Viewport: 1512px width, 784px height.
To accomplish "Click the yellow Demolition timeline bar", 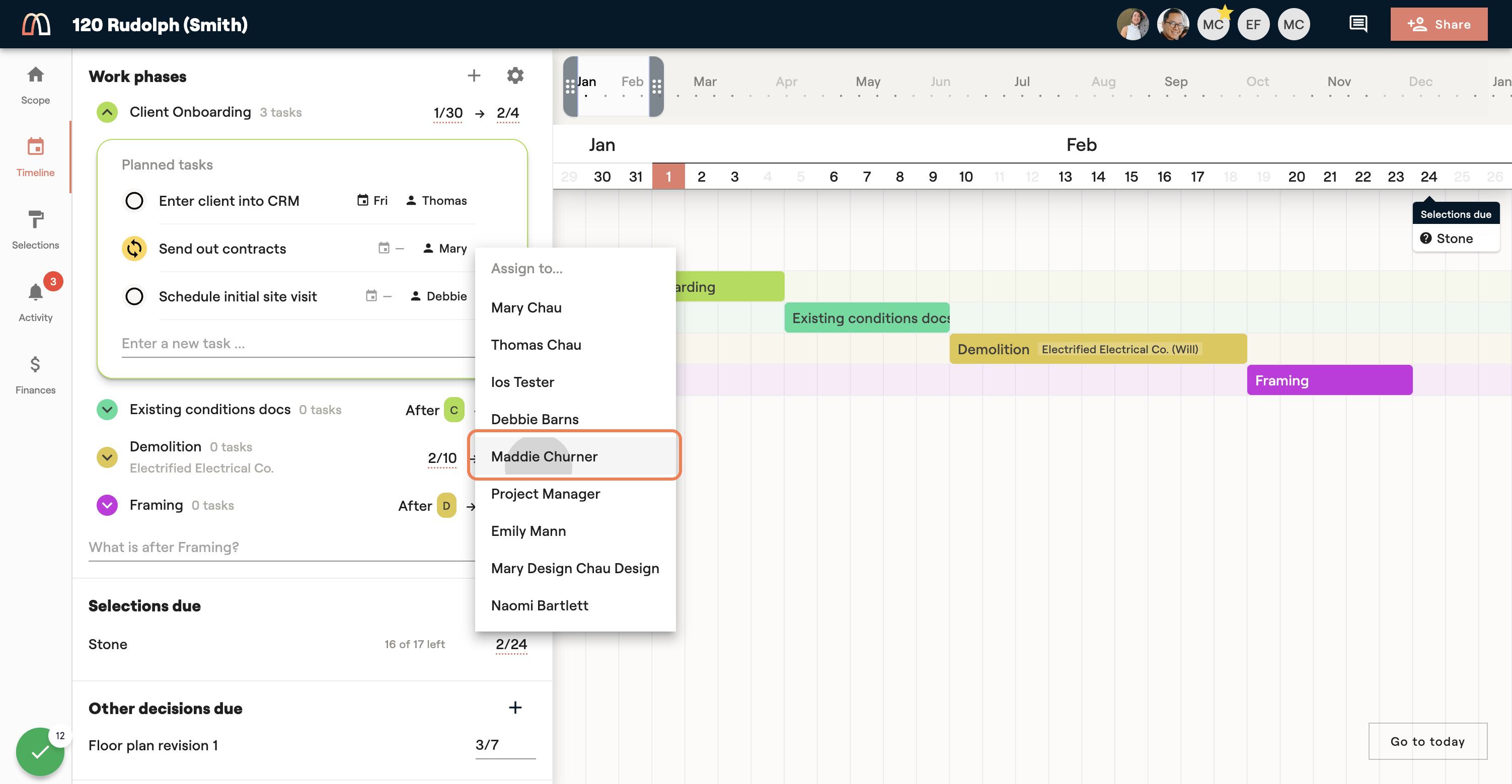I will coord(1098,349).
